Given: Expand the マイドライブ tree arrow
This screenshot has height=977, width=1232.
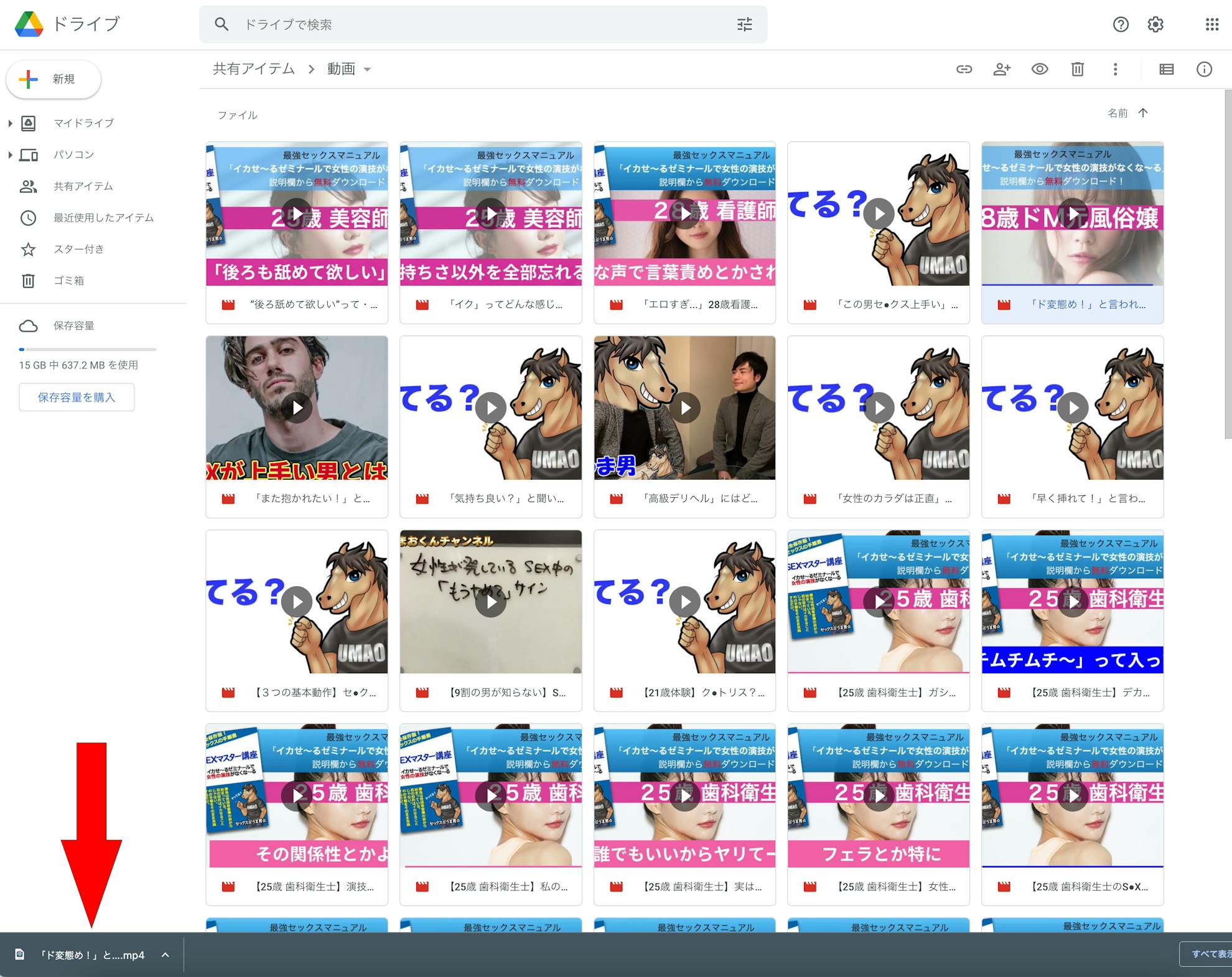Looking at the screenshot, I should click(x=10, y=123).
